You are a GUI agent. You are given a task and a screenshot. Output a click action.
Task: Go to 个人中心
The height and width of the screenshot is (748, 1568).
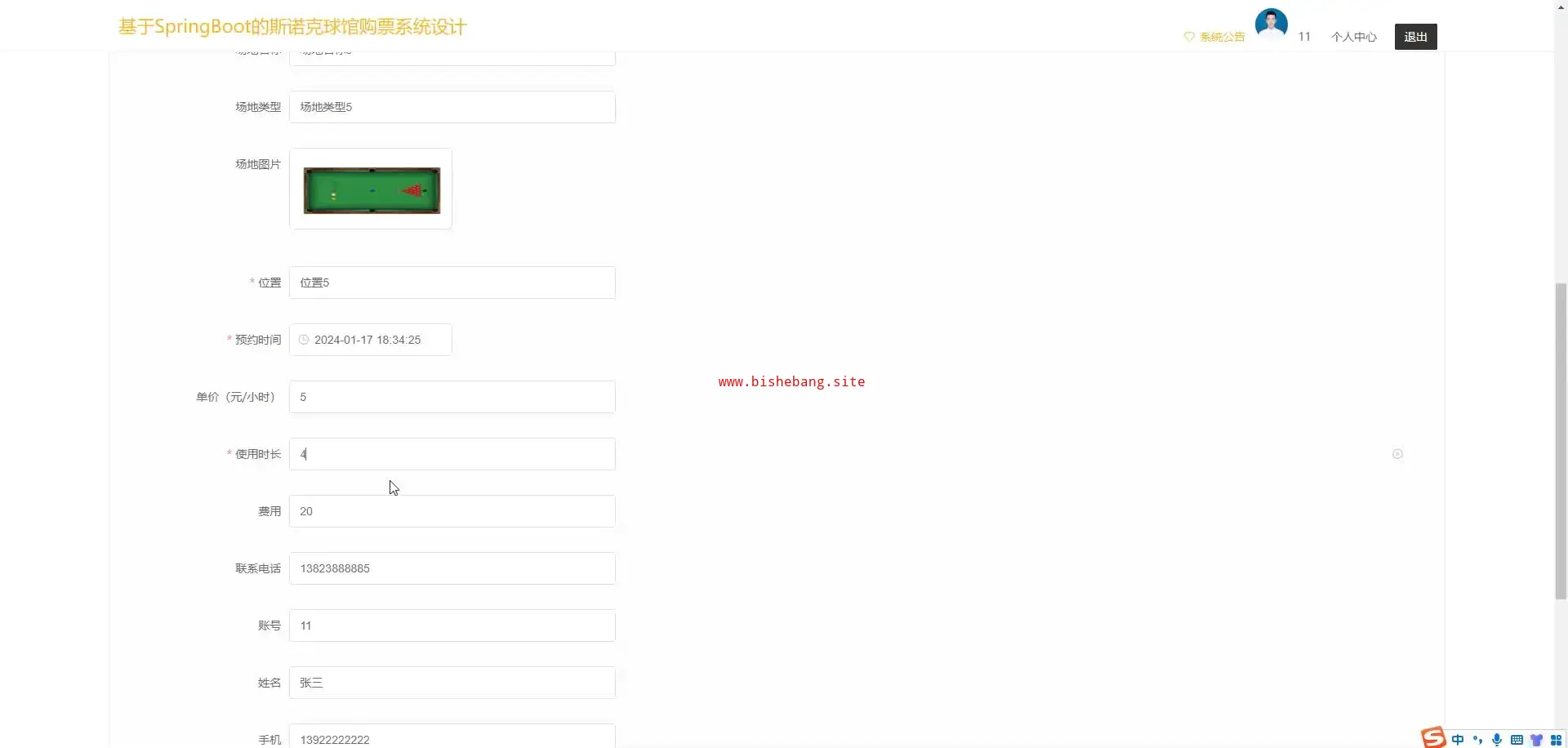click(1354, 37)
